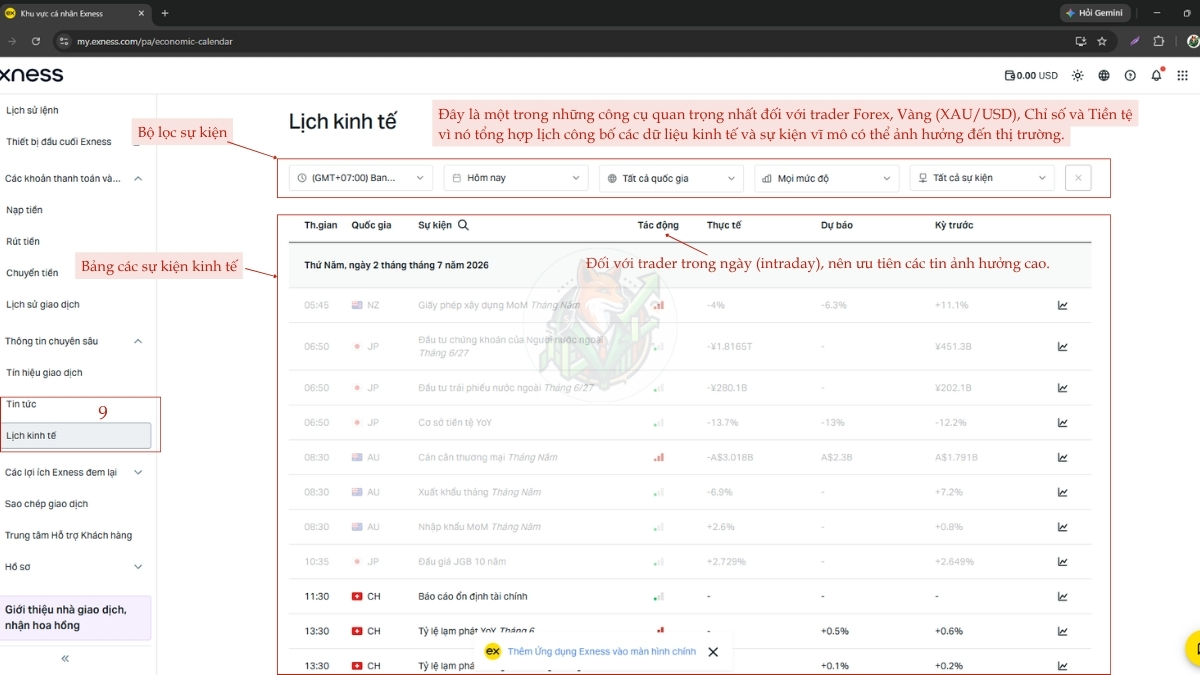Open chart for Tỷ lệ lạm phát YoY
Image resolution: width=1200 pixels, height=675 pixels.
[1063, 631]
